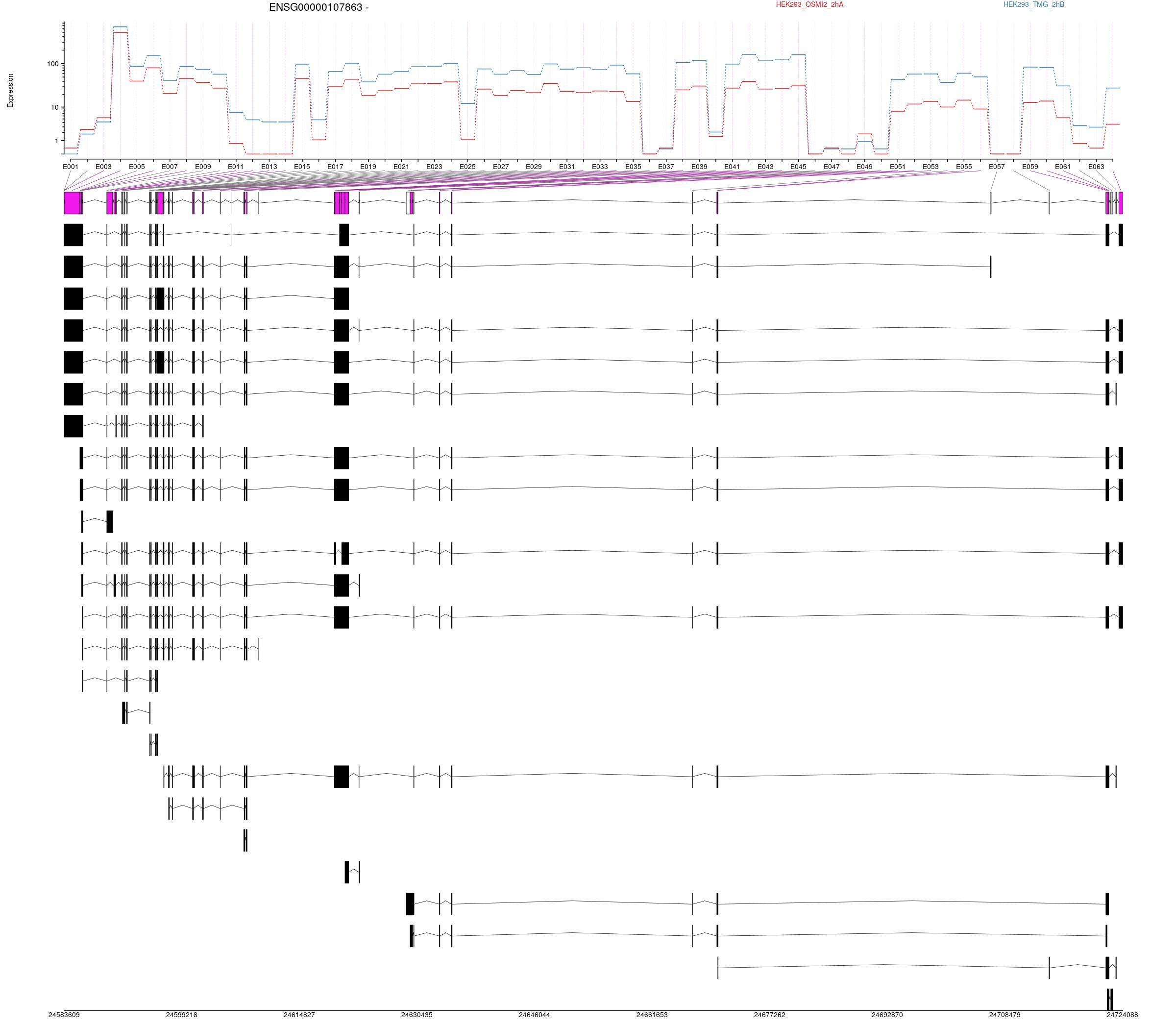
Task: Click genomic coordinate 24583609
Action: pos(64,1015)
